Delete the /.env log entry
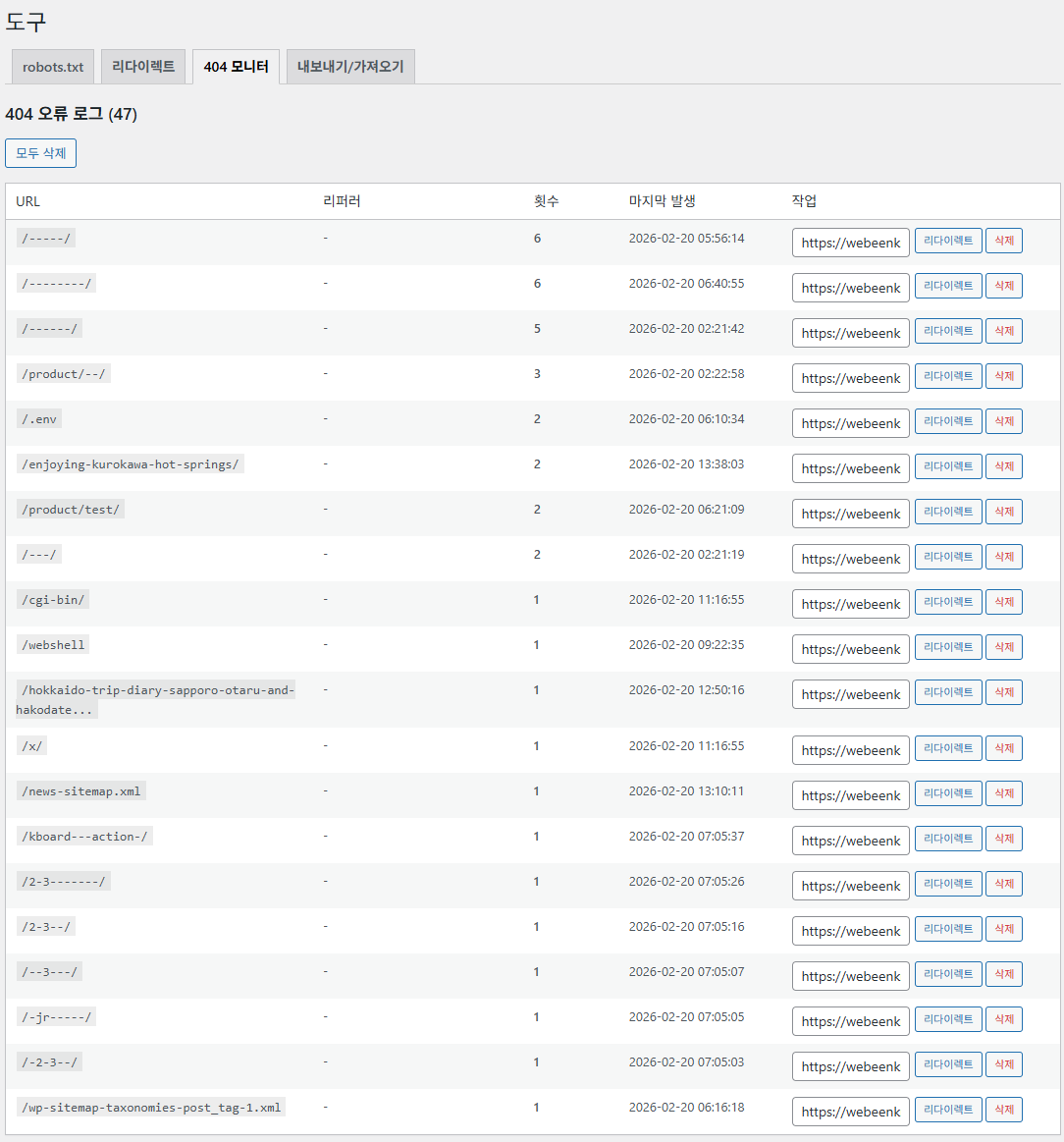This screenshot has width=1064, height=1142. point(1003,421)
